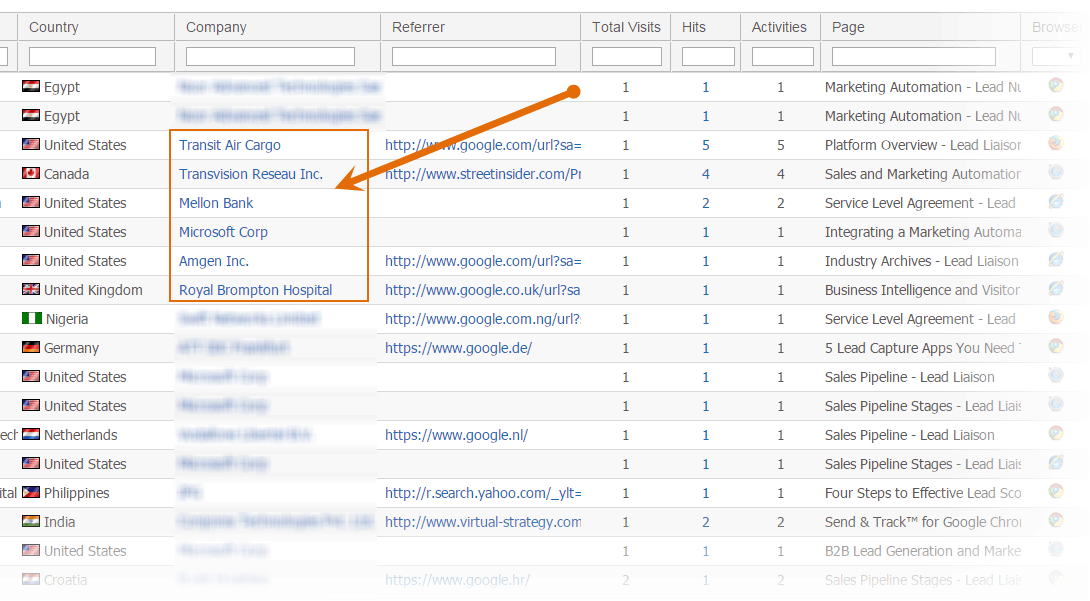This screenshot has height=601, width=1090.
Task: Open the Microsoft Corp company link
Action: tap(223, 232)
